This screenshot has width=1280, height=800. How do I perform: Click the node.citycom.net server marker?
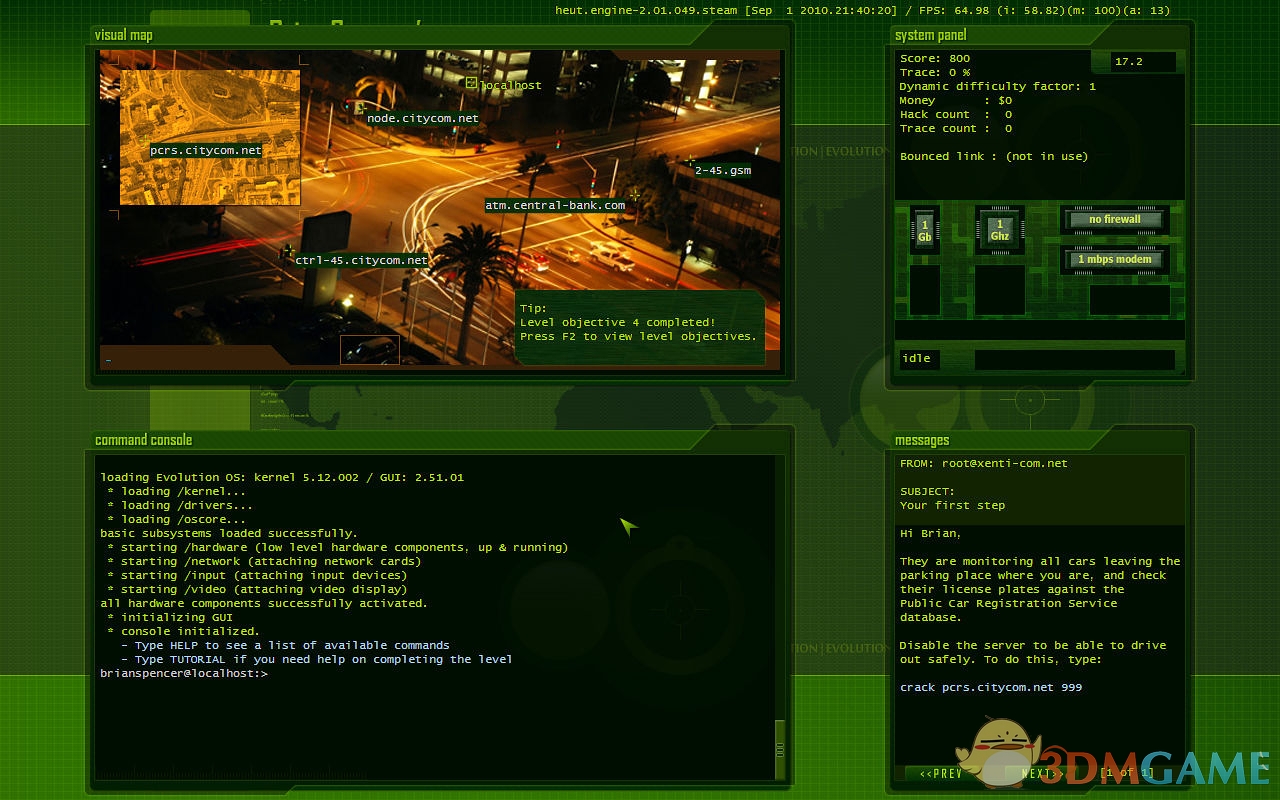(x=359, y=108)
